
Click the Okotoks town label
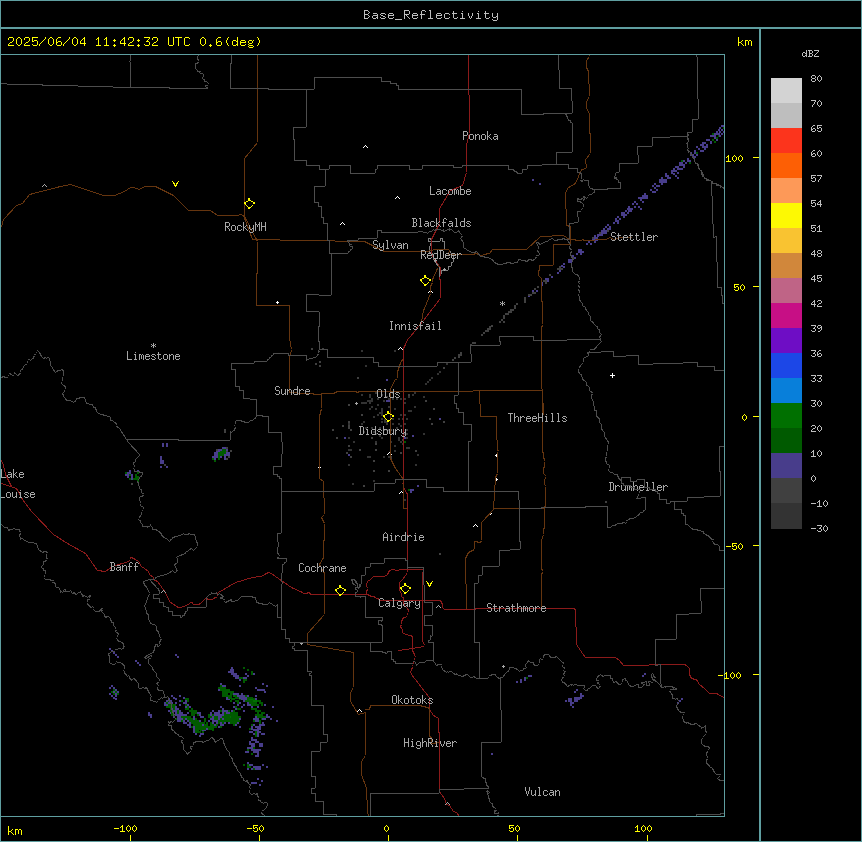pyautogui.click(x=412, y=700)
